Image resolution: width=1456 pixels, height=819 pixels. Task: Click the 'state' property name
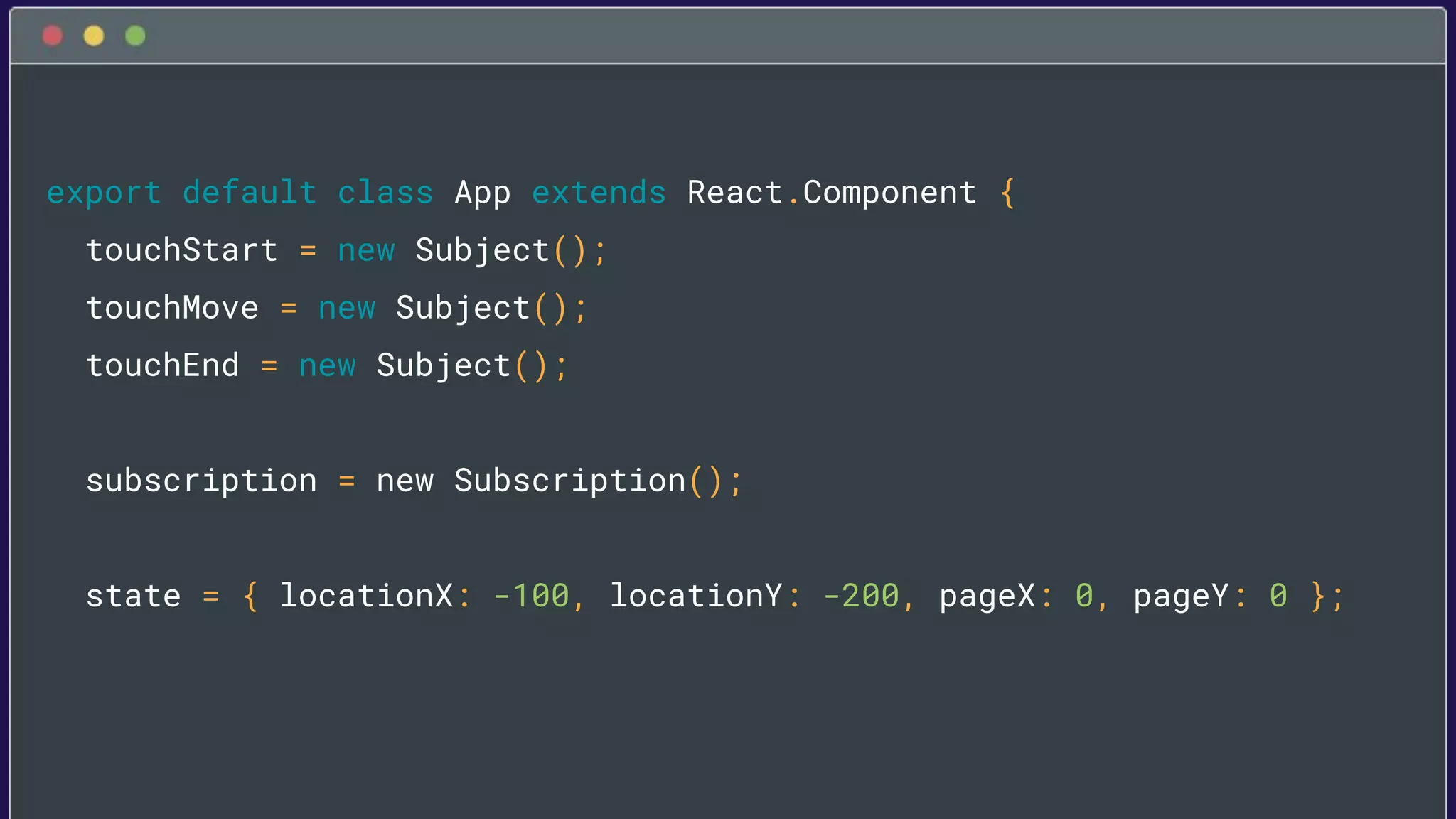click(134, 596)
